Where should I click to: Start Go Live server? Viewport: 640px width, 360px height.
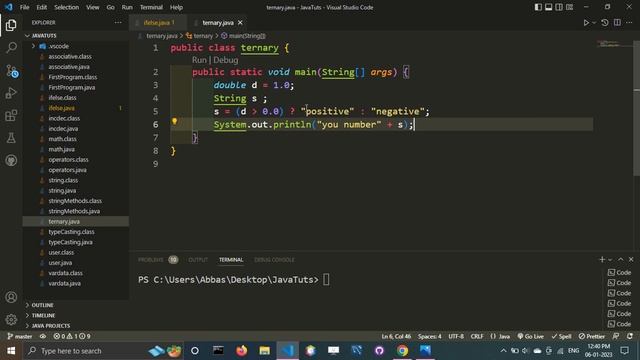531,336
